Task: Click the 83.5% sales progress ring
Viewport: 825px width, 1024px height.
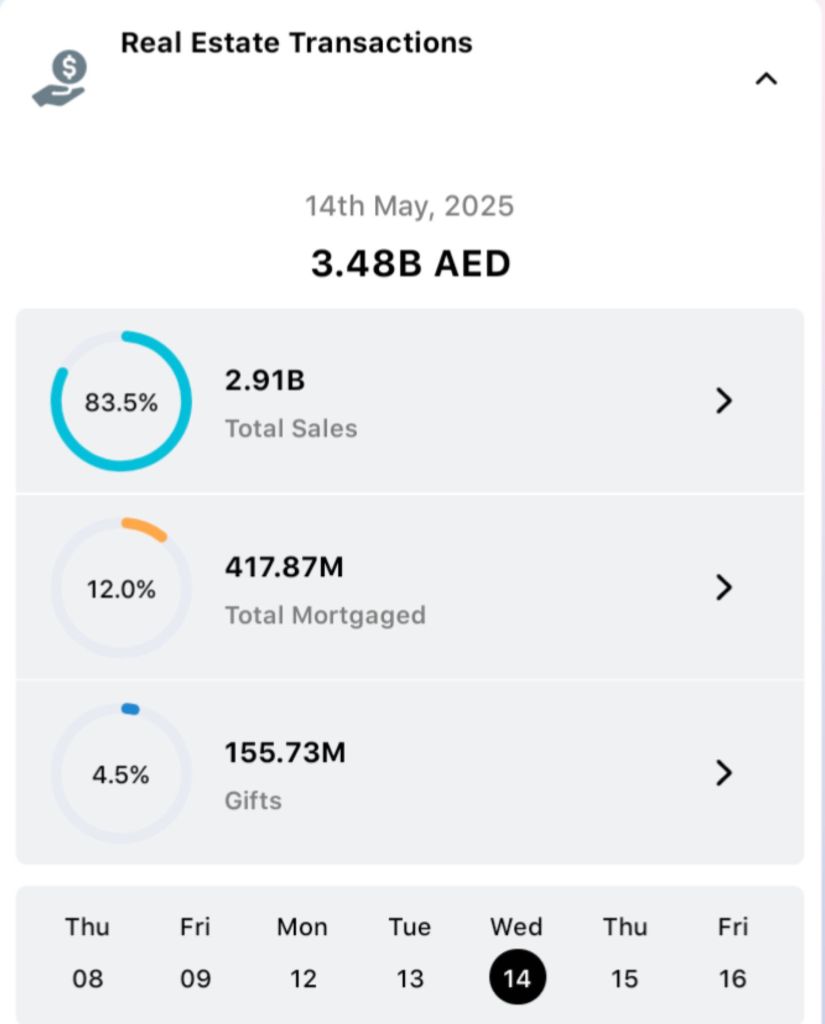Action: 121,402
